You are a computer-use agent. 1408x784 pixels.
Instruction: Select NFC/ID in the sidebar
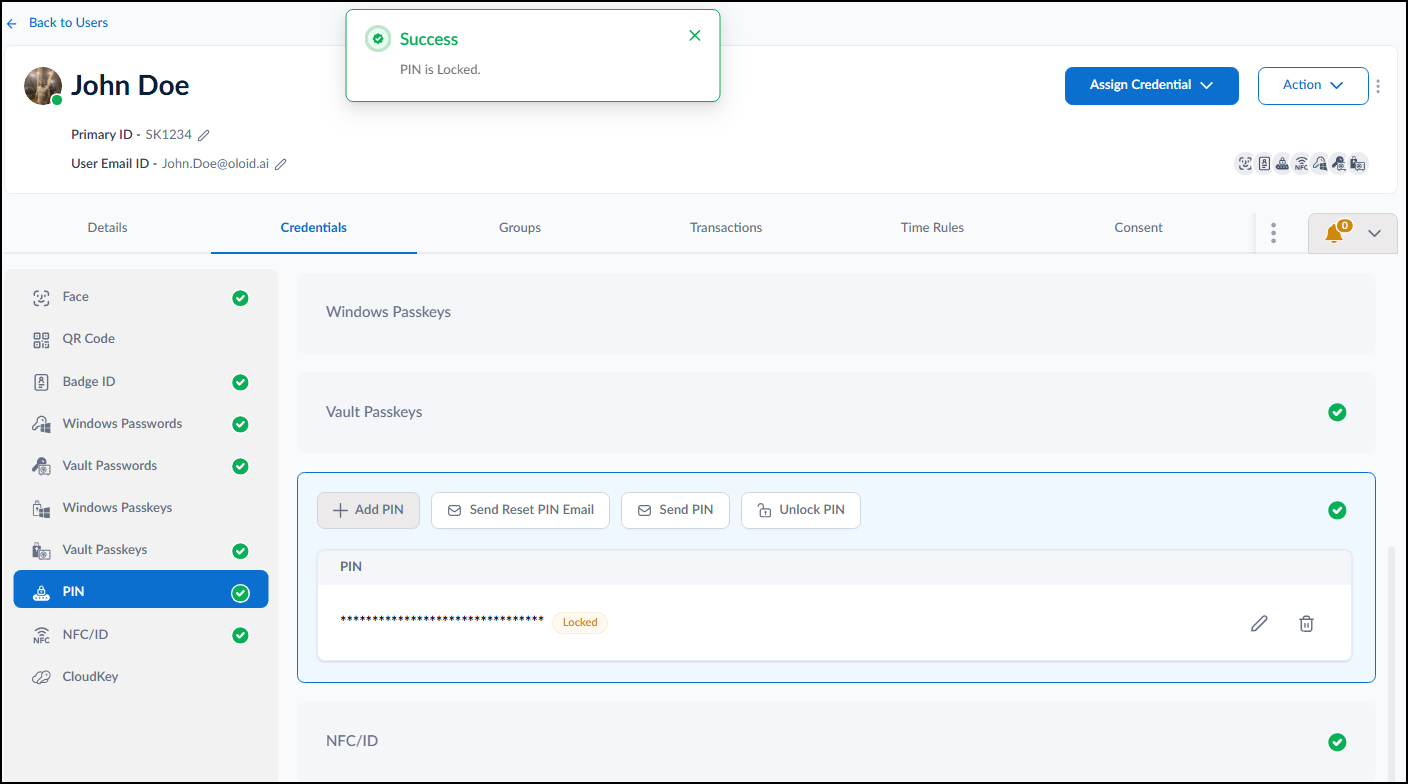(x=141, y=635)
